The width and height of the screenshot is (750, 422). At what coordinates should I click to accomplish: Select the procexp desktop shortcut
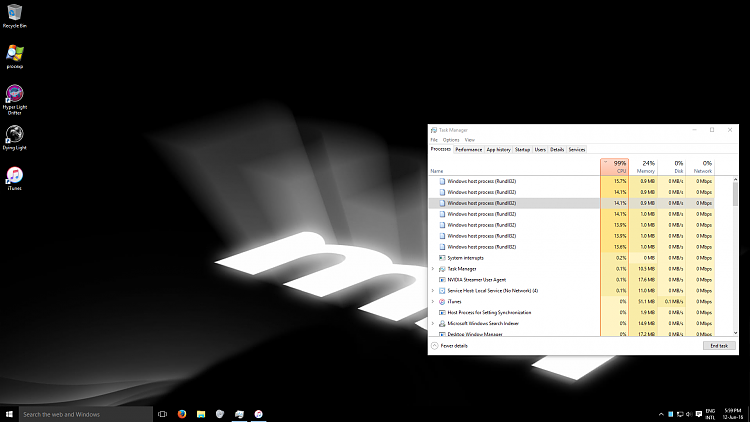click(14, 57)
